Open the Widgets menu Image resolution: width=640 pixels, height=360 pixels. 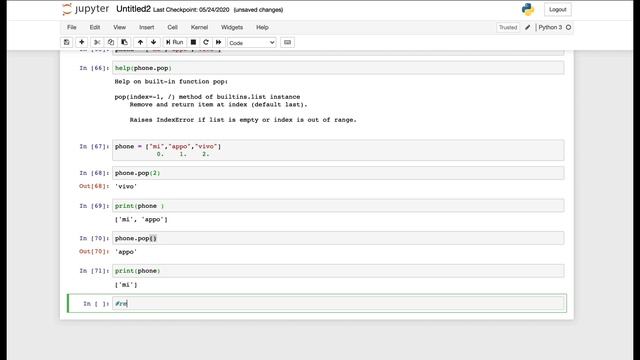tap(232, 27)
